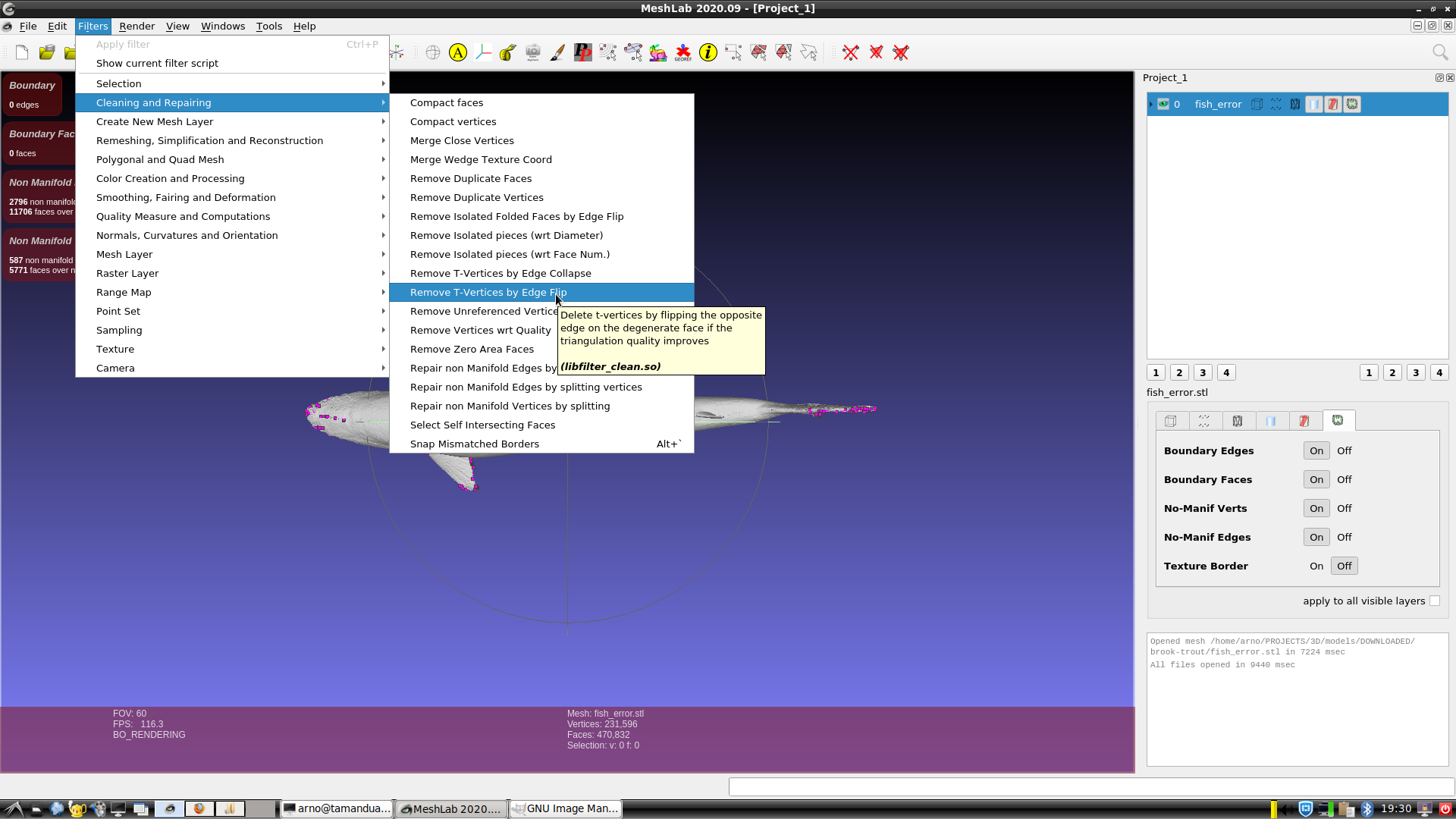
Task: Hide the fish_error layer with the eye toggle
Action: (x=1163, y=104)
